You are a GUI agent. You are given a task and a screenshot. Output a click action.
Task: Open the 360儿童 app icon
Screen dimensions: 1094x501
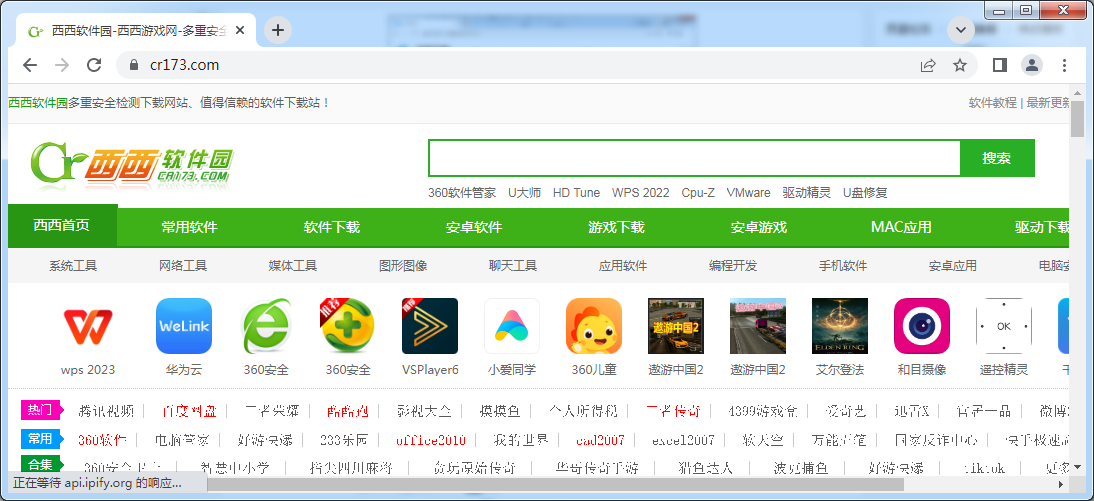[x=594, y=326]
